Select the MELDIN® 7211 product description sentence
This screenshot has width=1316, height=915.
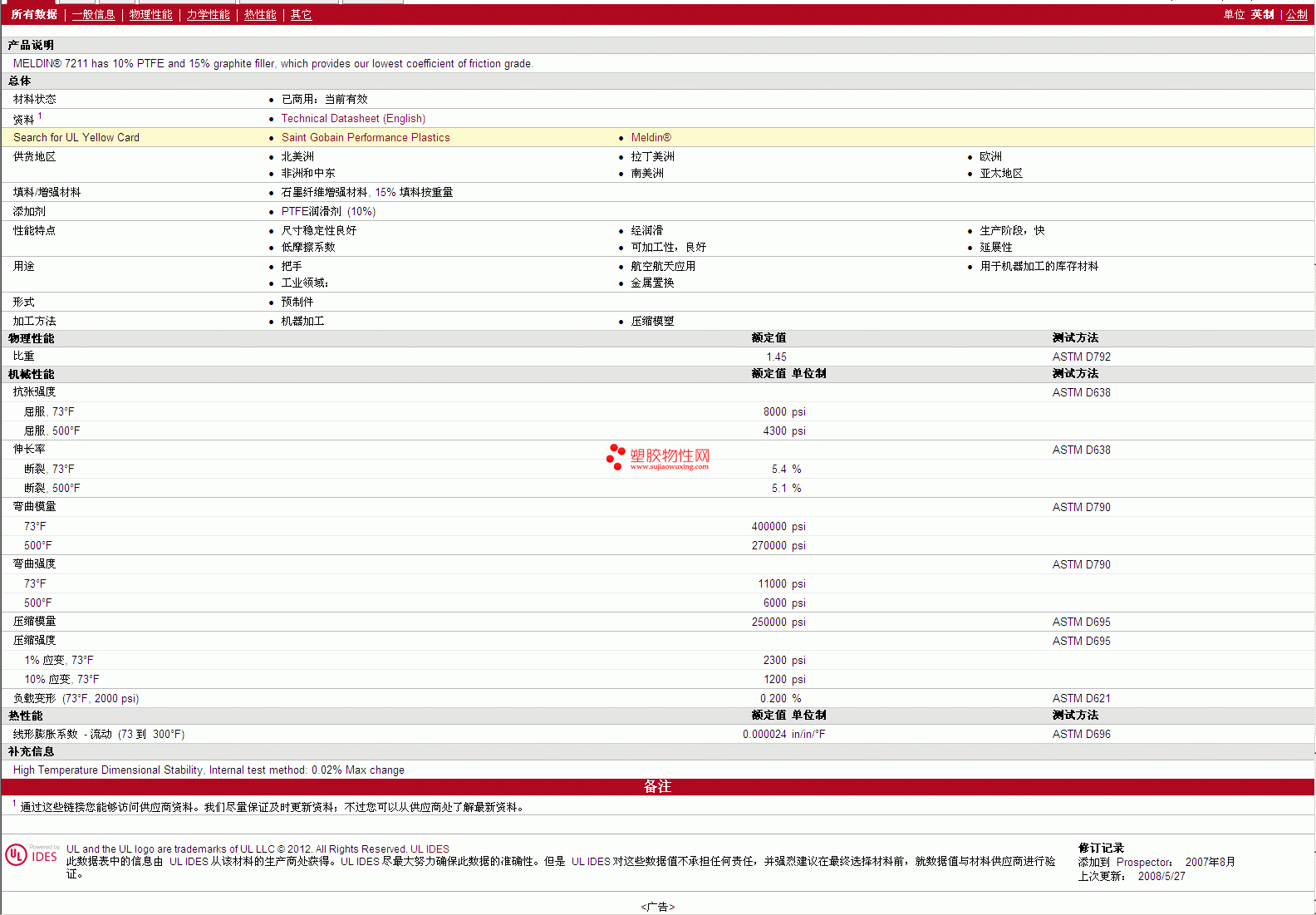pos(273,64)
